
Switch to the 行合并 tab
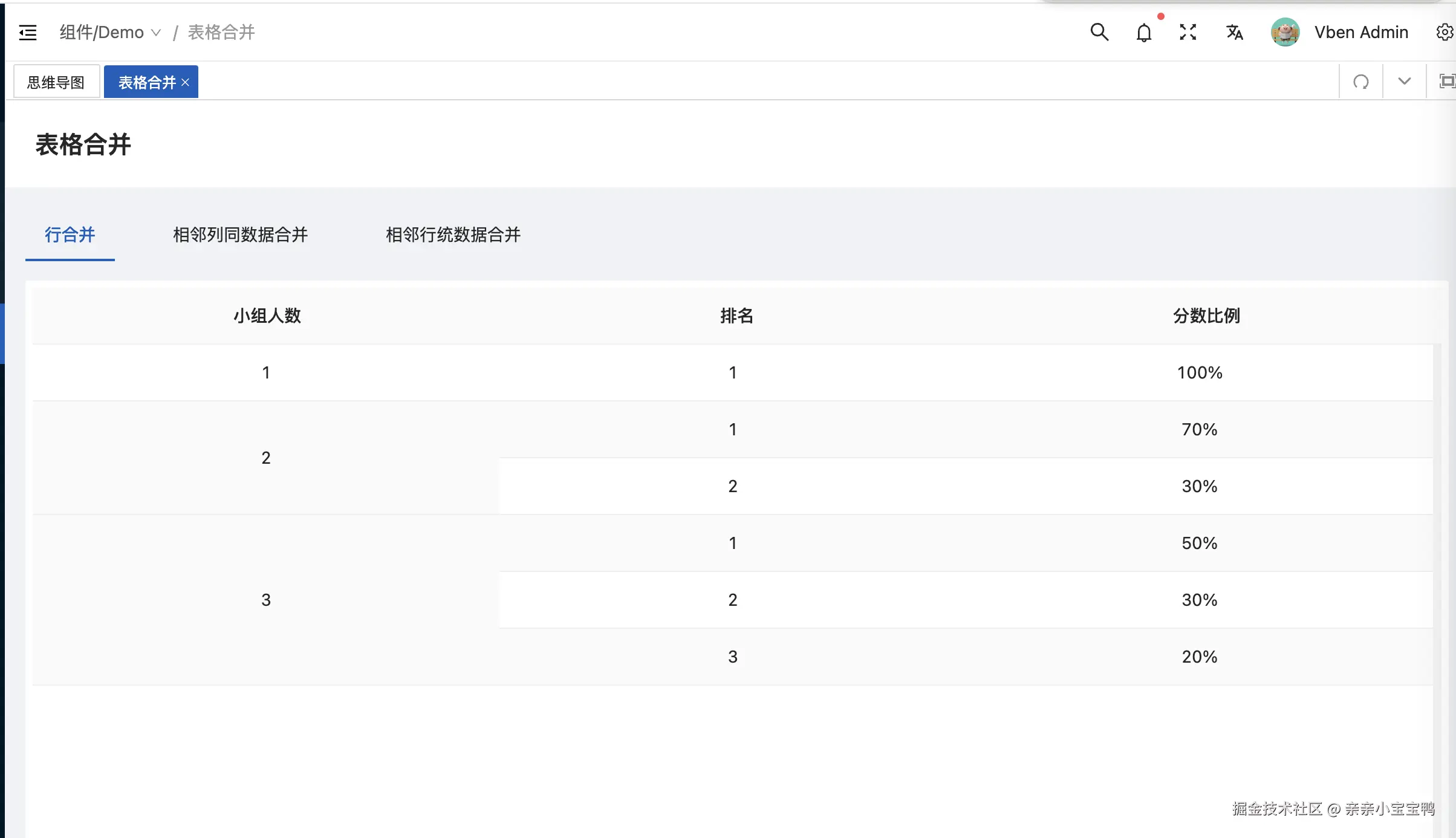(x=69, y=235)
